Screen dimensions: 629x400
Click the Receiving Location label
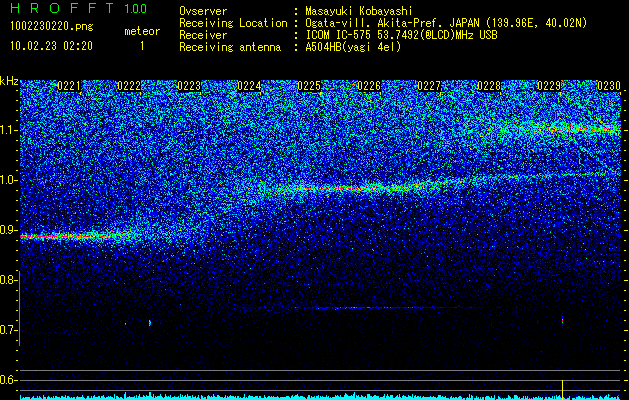coord(233,23)
